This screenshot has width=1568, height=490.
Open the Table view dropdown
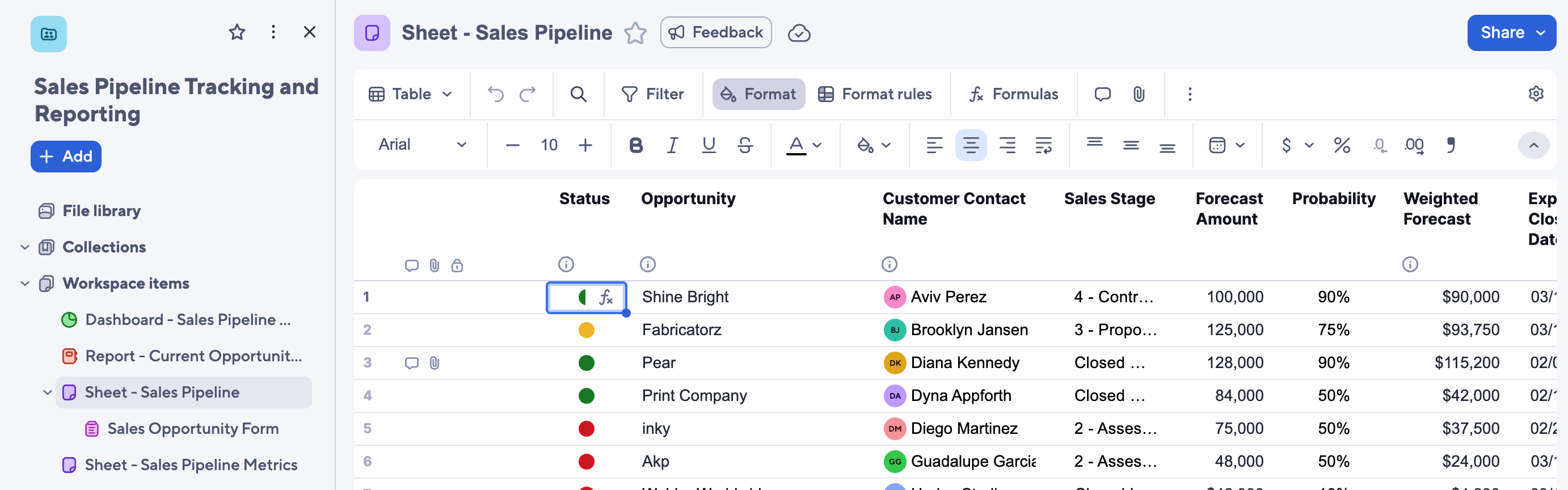(410, 94)
